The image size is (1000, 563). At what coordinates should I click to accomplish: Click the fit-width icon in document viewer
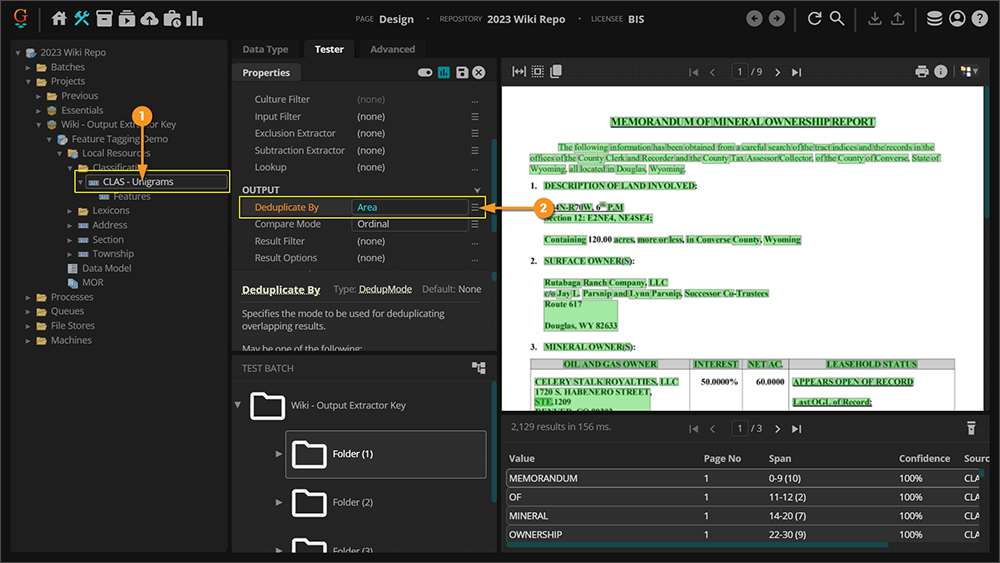pos(519,72)
